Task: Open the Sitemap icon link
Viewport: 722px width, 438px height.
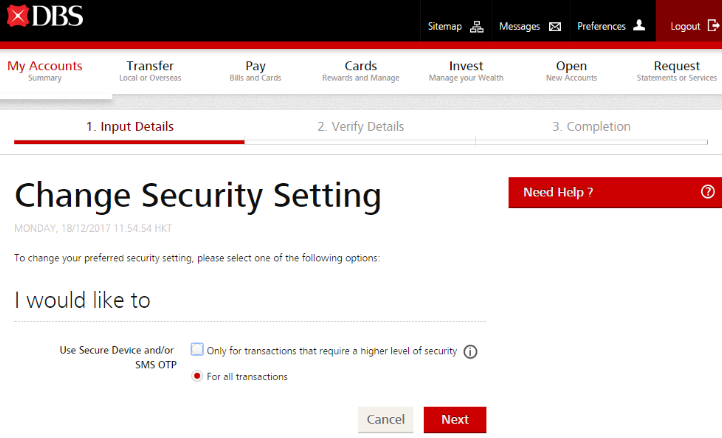Action: (x=476, y=27)
